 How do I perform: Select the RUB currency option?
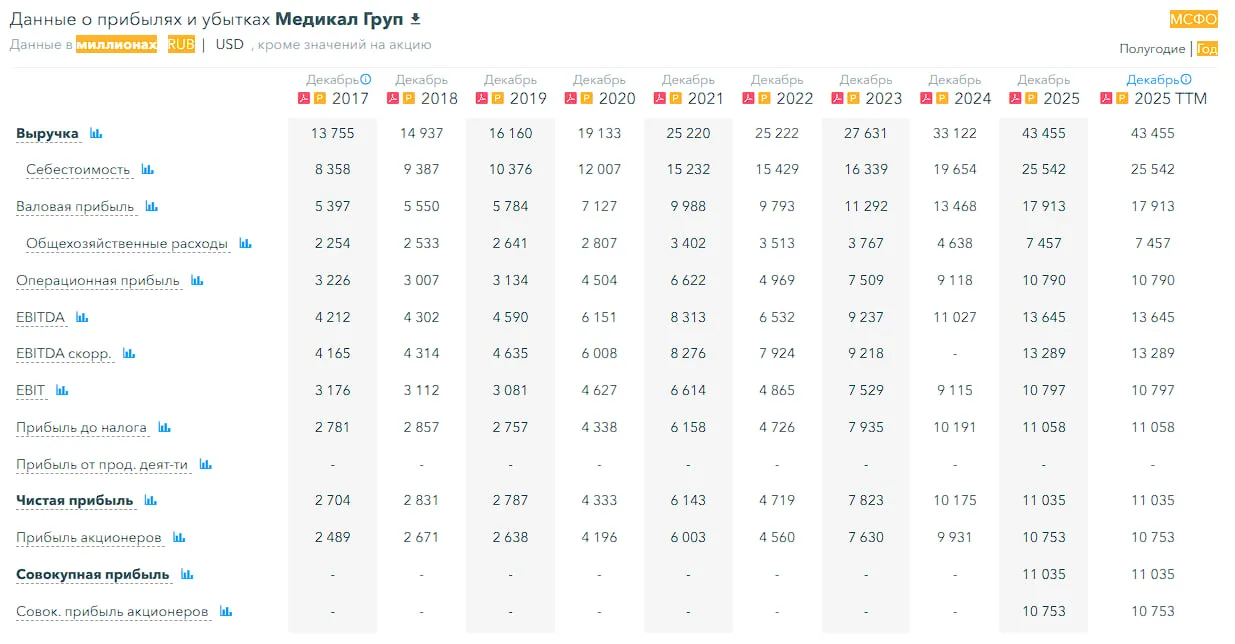point(181,45)
